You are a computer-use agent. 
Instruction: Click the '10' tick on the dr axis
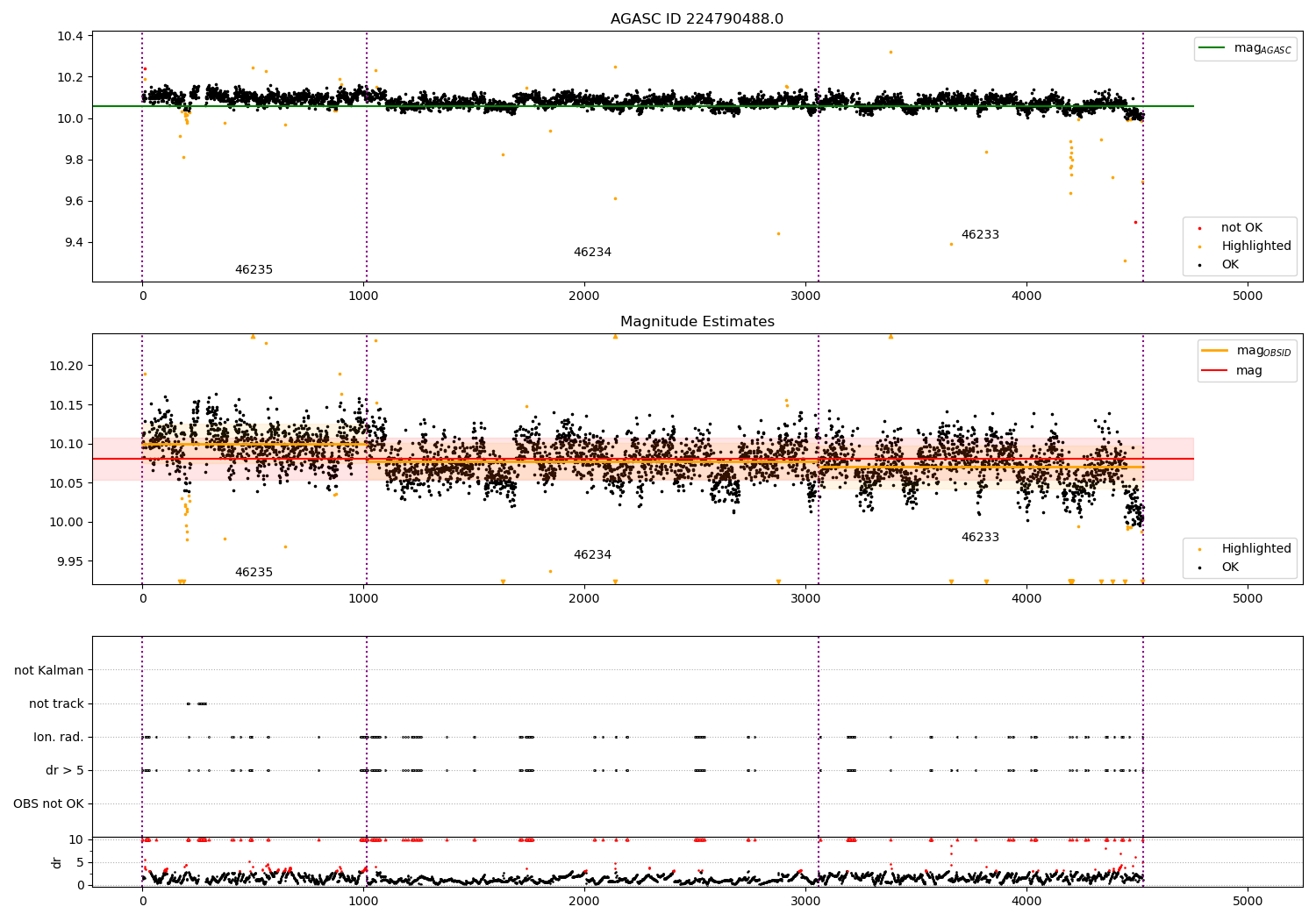(77, 840)
